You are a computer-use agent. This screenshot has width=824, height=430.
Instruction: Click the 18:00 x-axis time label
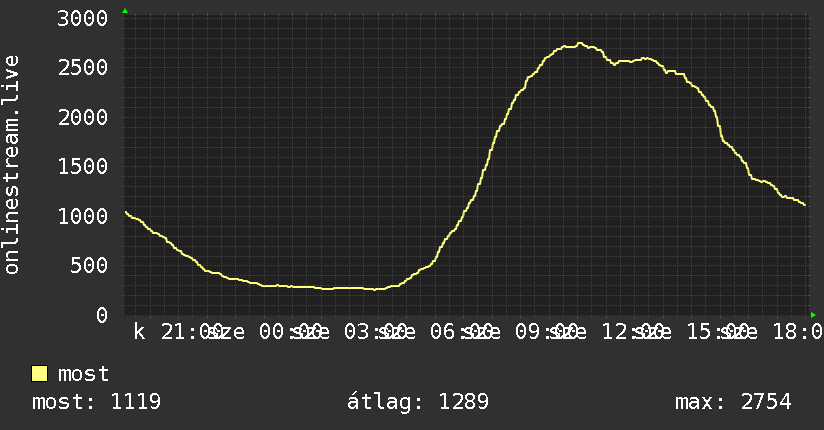pyautogui.click(x=798, y=332)
